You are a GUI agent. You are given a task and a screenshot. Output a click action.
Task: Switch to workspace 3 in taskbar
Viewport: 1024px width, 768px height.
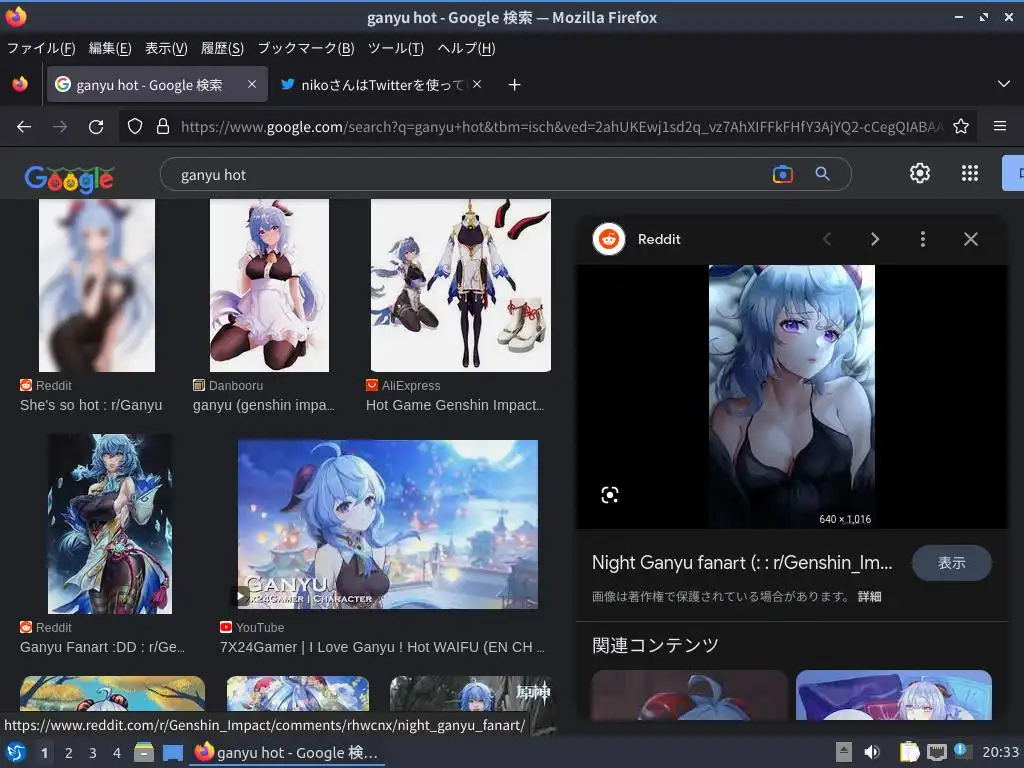tap(93, 752)
